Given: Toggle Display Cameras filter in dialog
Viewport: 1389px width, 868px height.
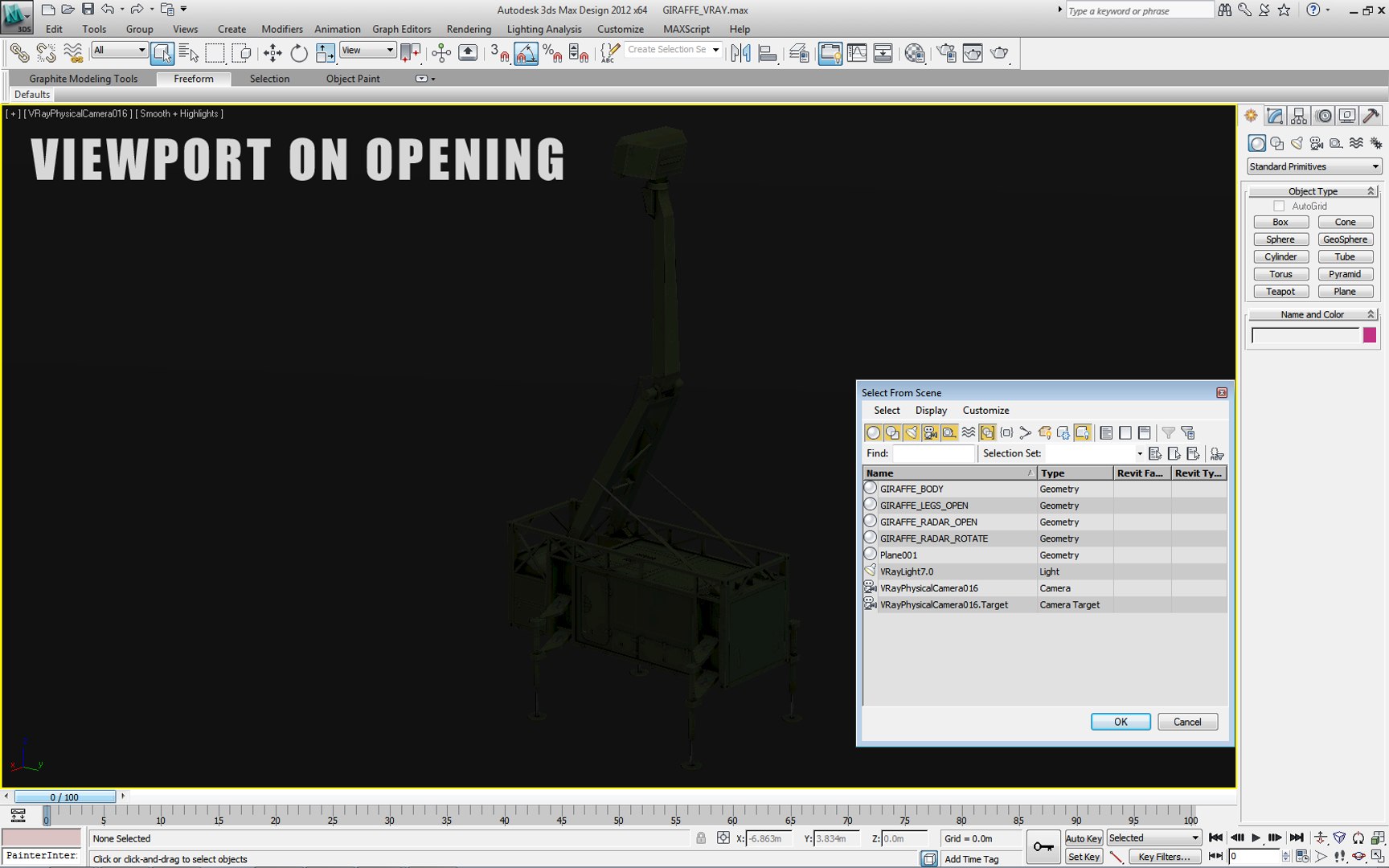Looking at the screenshot, I should coord(930,432).
